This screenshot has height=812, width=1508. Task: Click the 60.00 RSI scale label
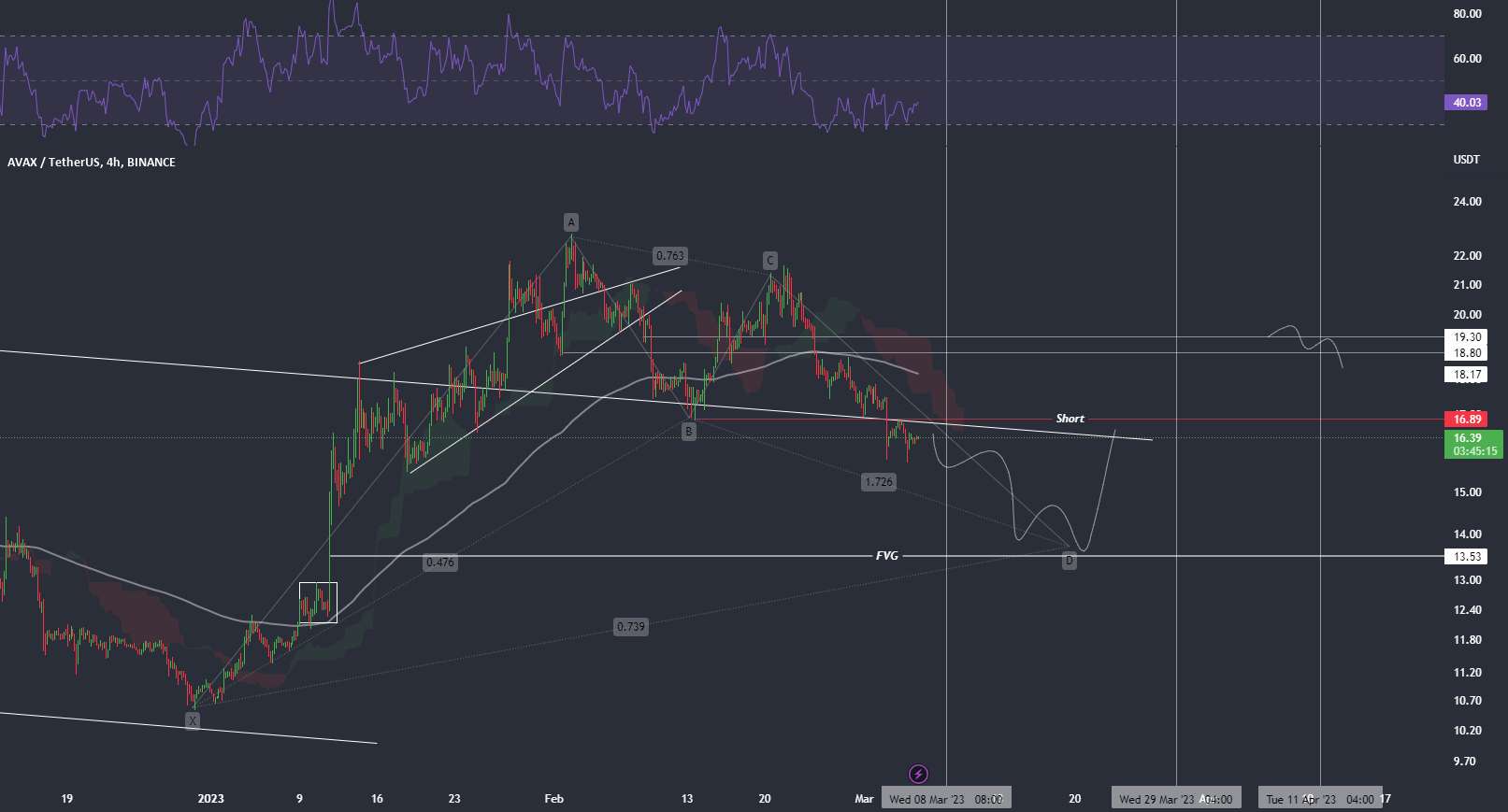point(1467,59)
